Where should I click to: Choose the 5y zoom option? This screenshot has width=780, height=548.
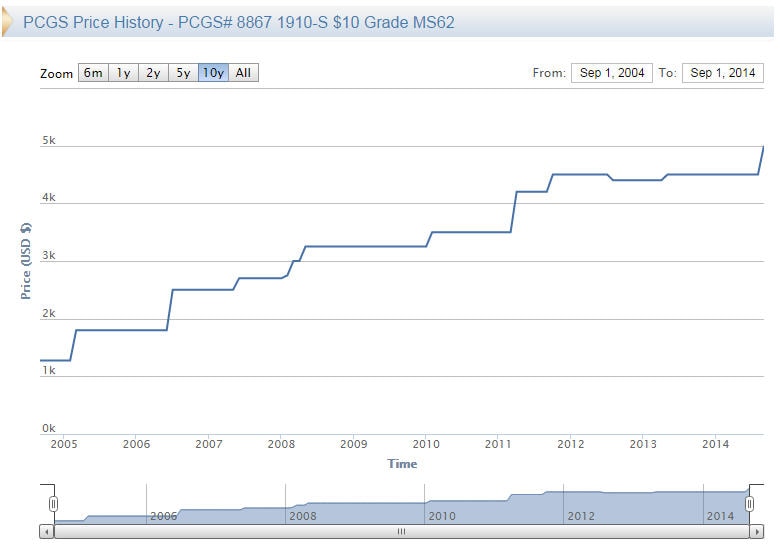(183, 73)
